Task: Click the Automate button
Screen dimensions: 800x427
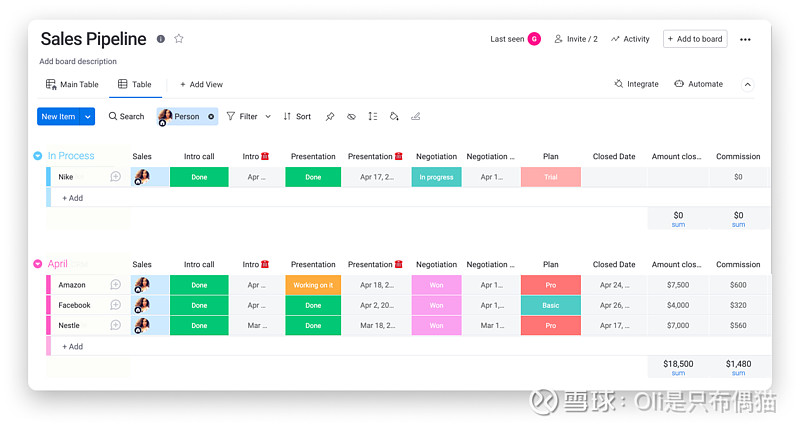Action: 698,84
